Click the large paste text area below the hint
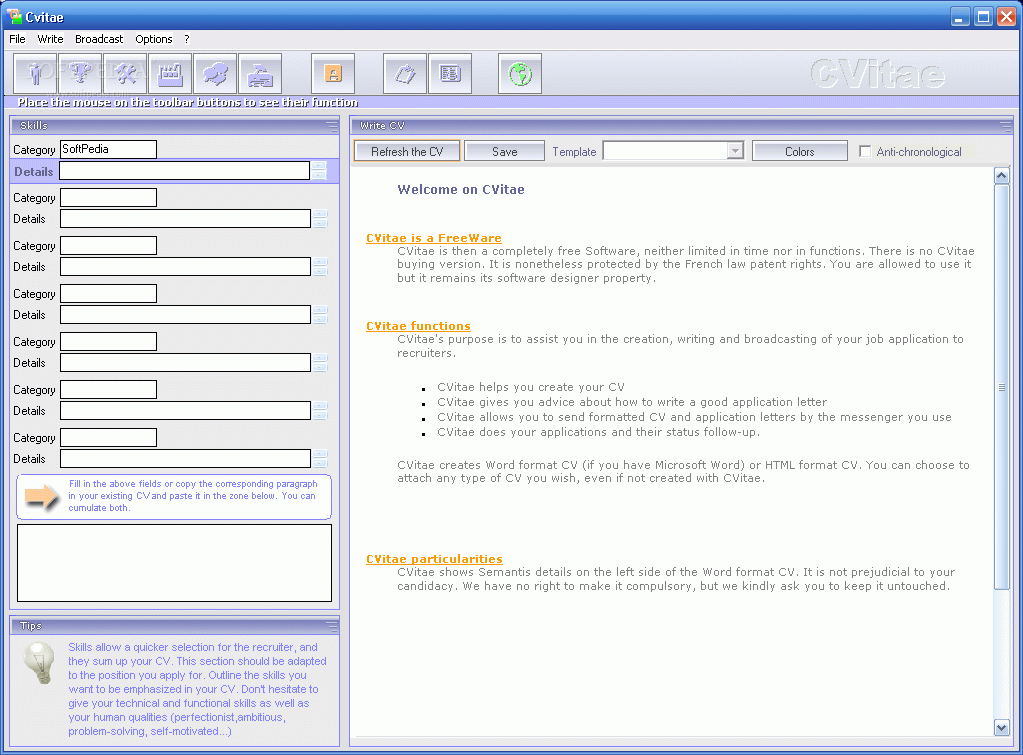Image resolution: width=1023 pixels, height=755 pixels. pos(174,563)
